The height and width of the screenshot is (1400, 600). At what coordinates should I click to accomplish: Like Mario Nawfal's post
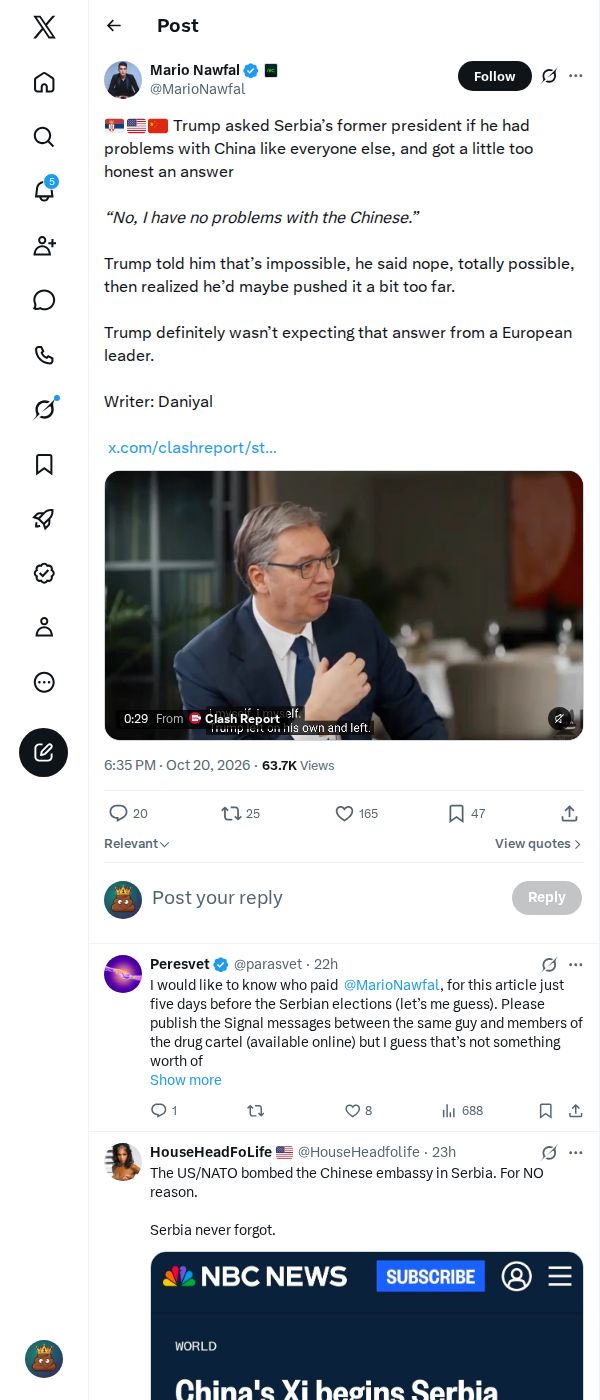point(357,813)
